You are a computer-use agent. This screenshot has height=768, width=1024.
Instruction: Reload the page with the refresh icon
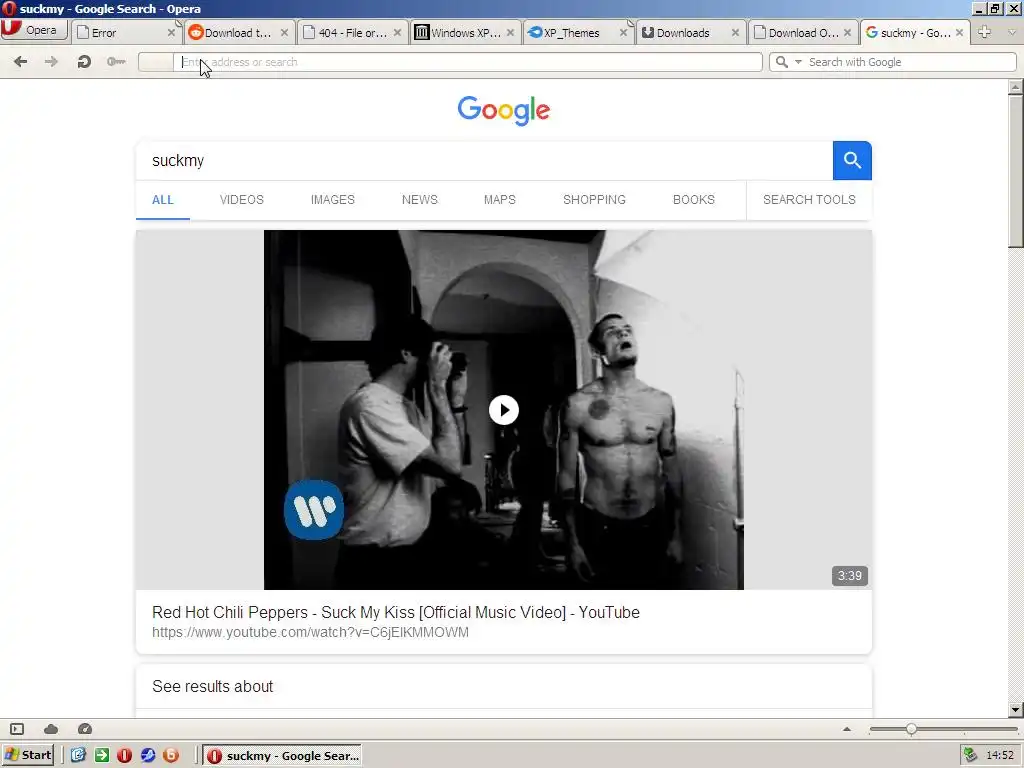84,61
